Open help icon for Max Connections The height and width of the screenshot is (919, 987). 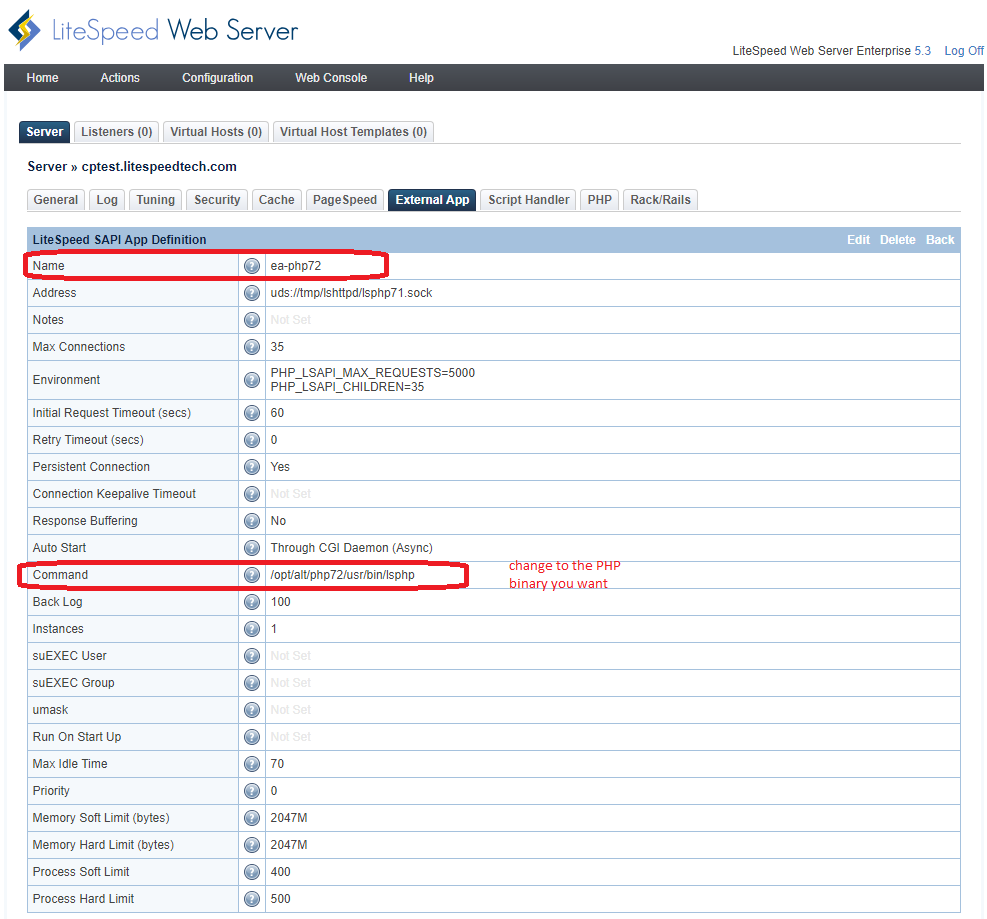252,347
